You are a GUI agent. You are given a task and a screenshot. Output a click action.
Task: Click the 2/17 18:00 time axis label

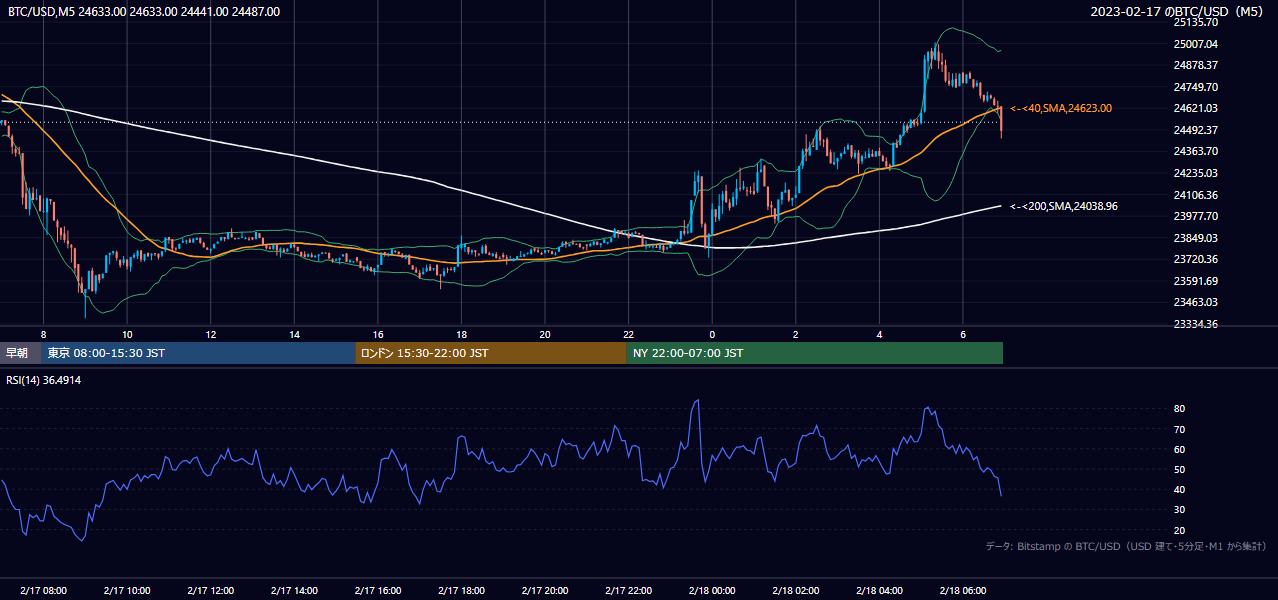click(x=461, y=591)
